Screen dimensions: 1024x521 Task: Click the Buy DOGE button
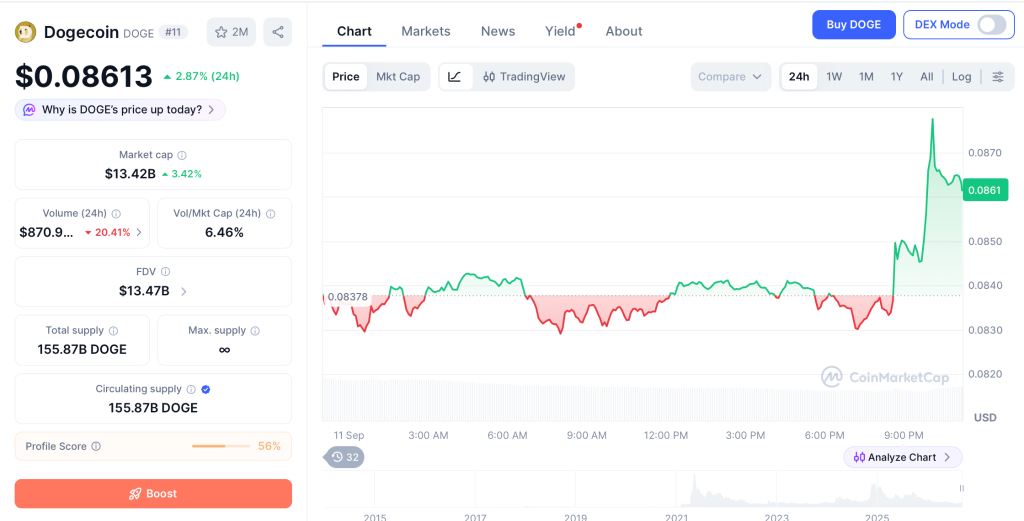click(854, 25)
